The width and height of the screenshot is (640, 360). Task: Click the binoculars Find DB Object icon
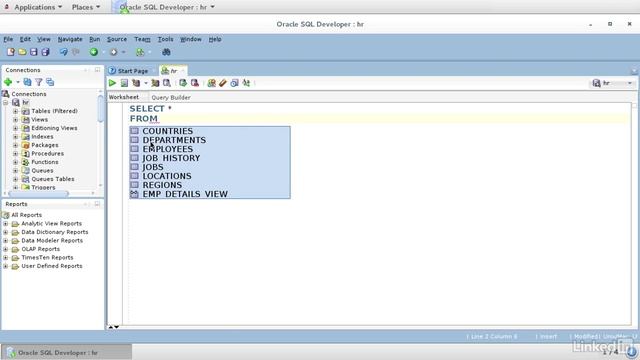[166, 52]
